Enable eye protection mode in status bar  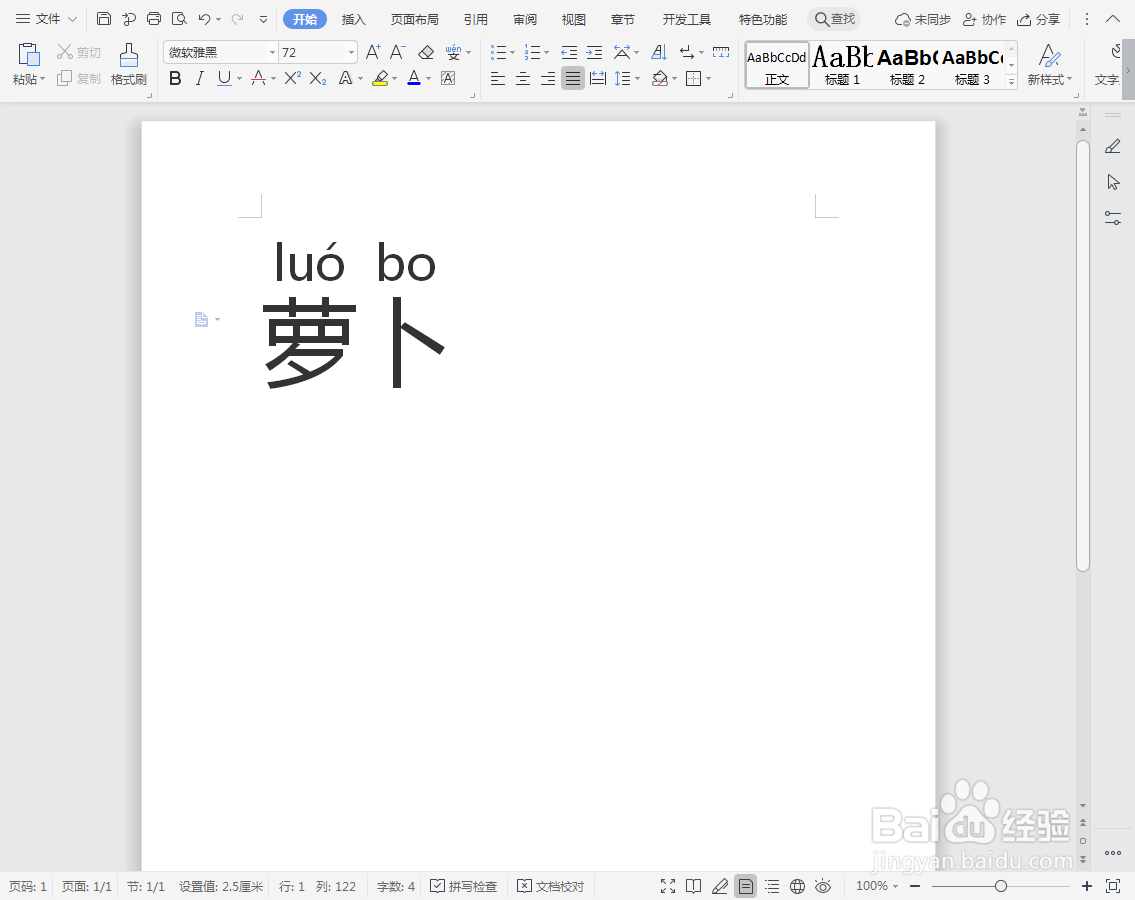click(x=823, y=886)
